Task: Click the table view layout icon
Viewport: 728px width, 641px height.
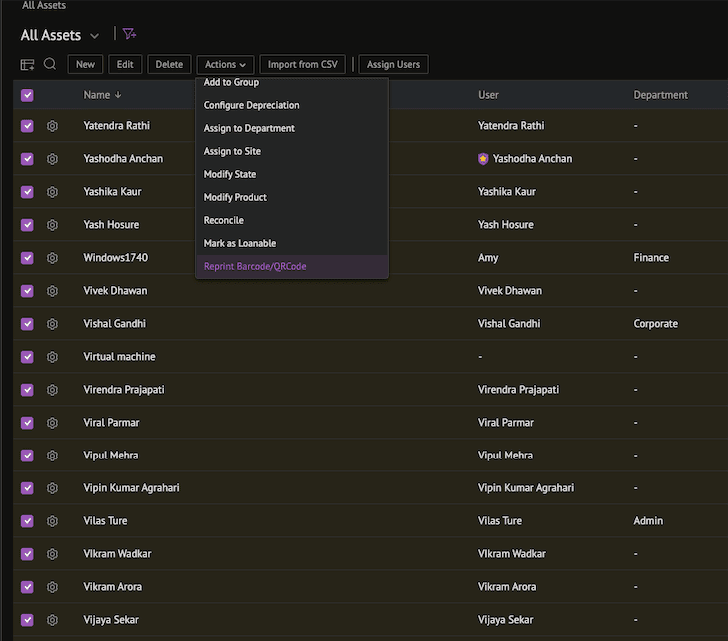Action: pos(27,65)
